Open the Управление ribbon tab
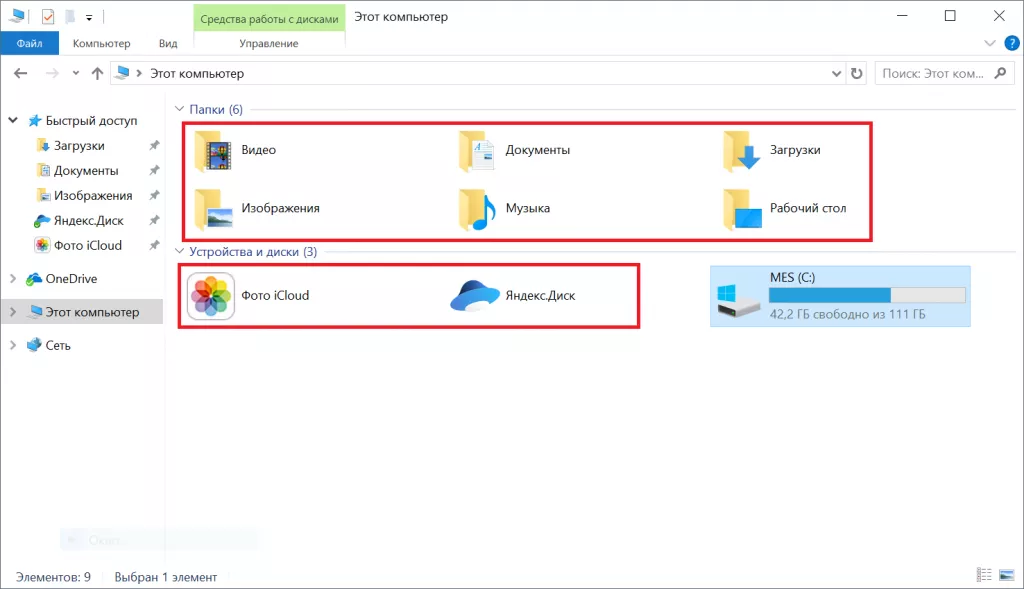This screenshot has width=1024, height=589. pyautogui.click(x=268, y=43)
